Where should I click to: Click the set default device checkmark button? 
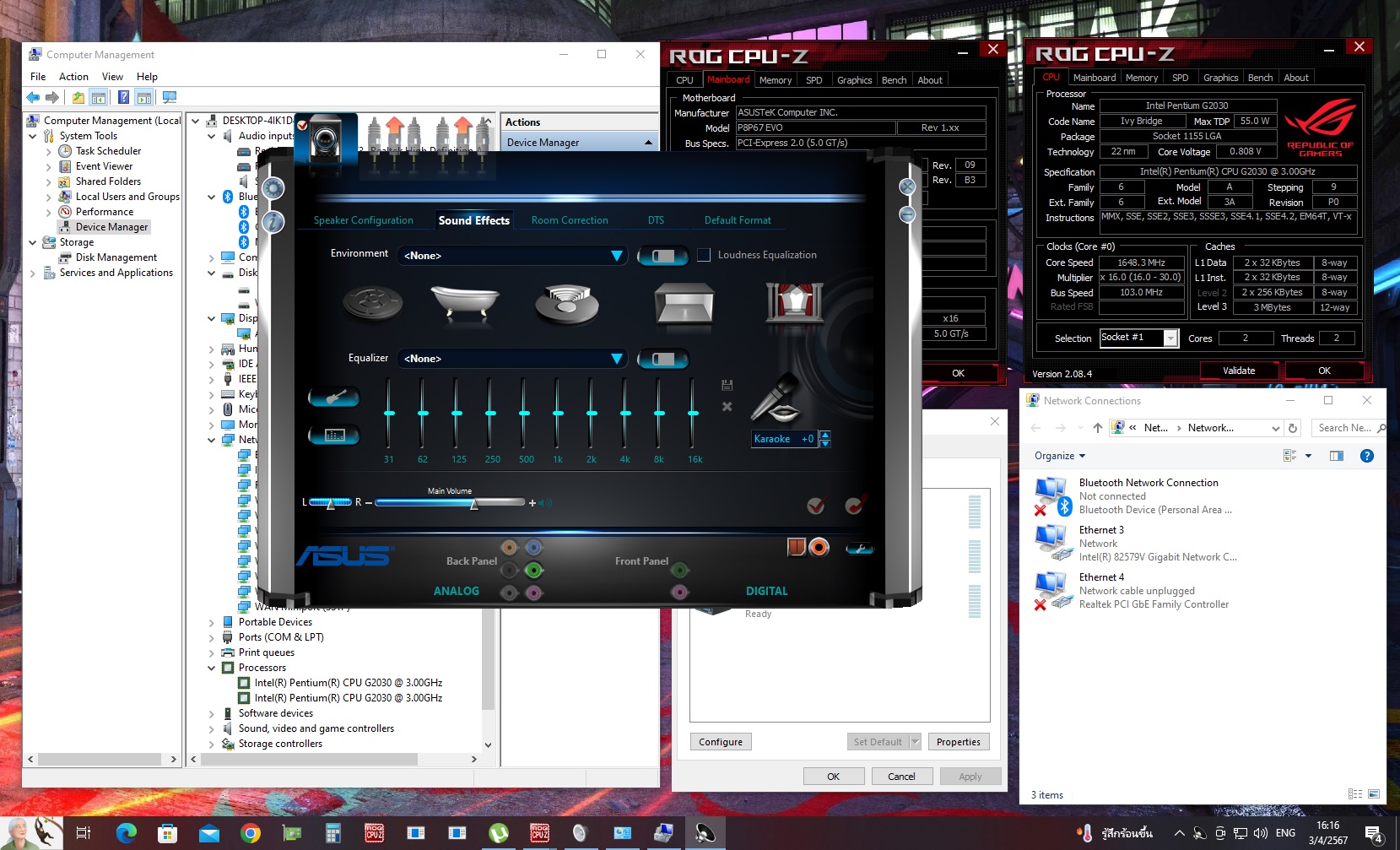coord(815,506)
